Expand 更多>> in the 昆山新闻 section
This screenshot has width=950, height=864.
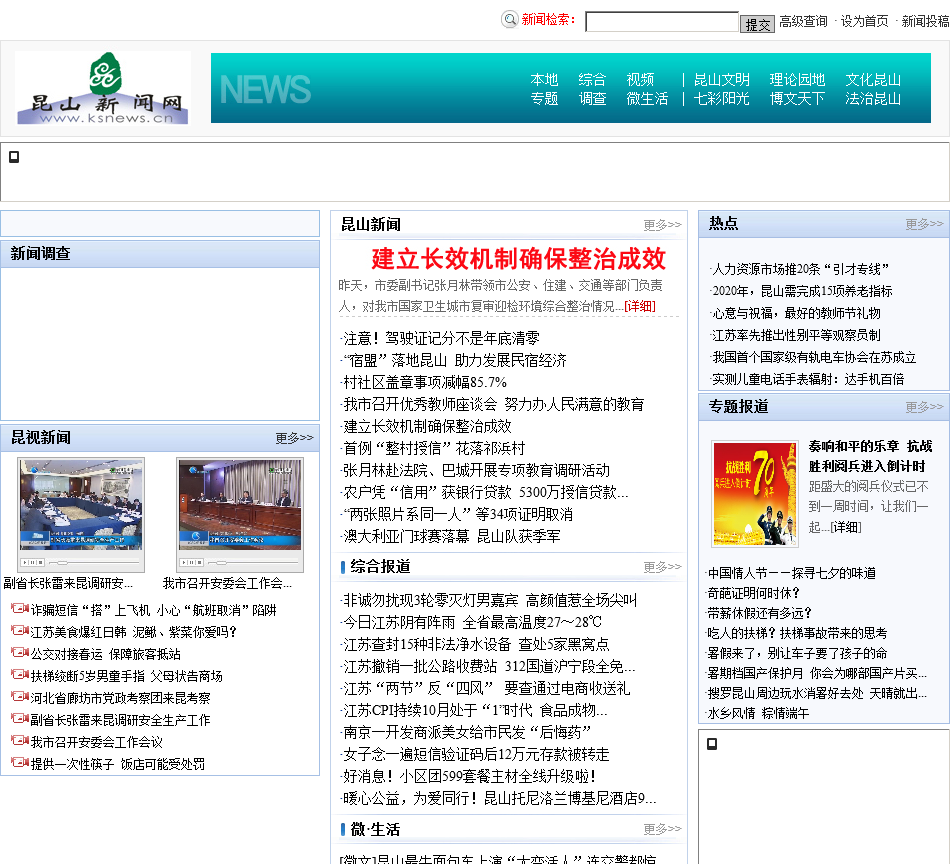662,225
